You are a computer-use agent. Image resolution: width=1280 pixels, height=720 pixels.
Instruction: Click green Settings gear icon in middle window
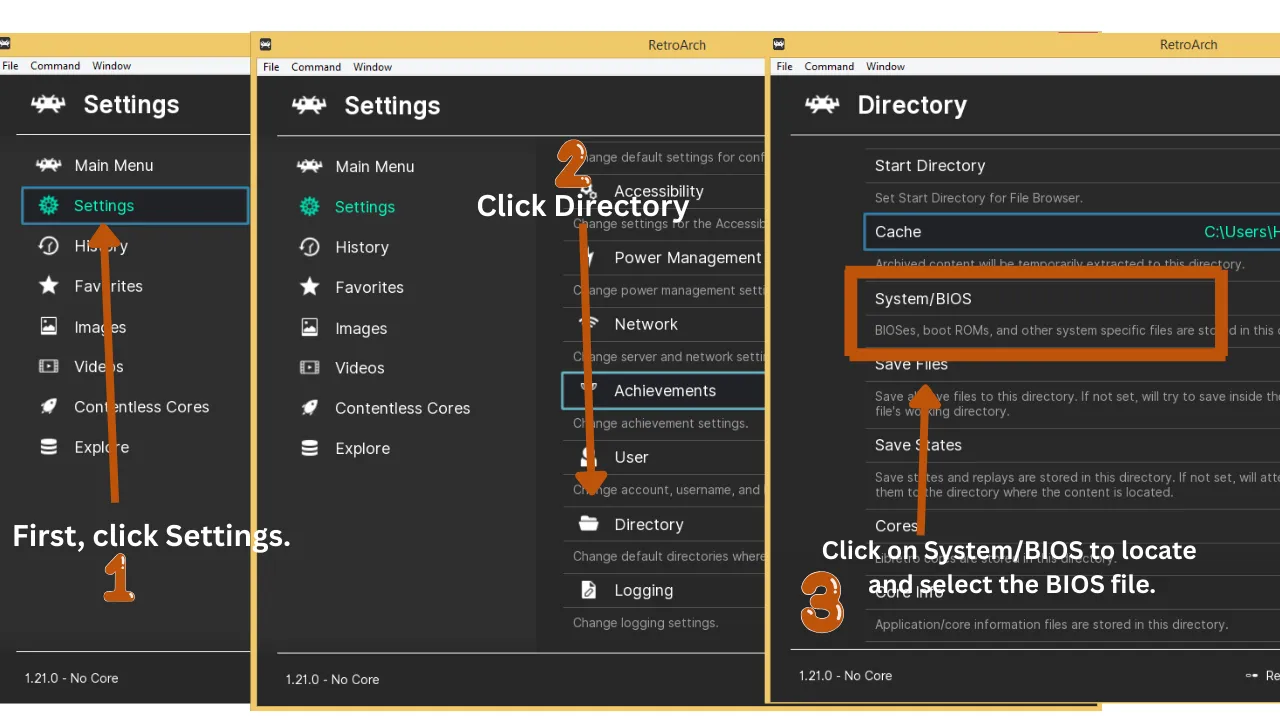(x=310, y=207)
